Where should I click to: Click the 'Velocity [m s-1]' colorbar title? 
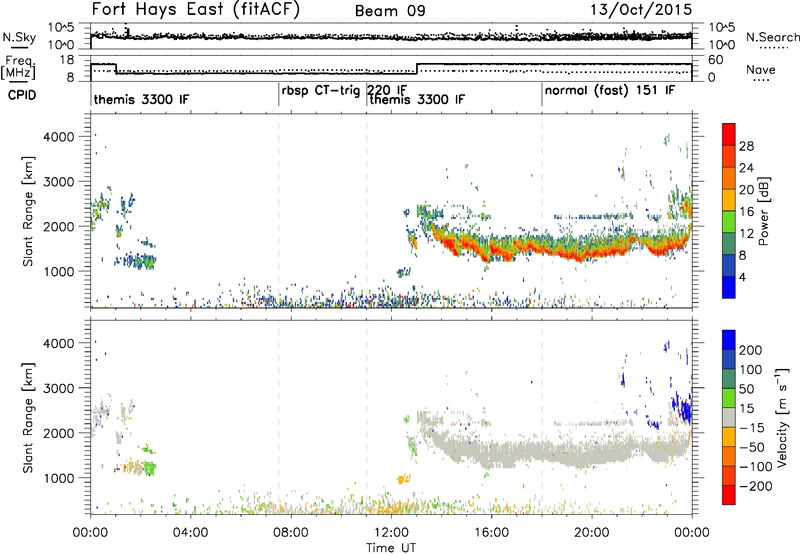coord(781,417)
